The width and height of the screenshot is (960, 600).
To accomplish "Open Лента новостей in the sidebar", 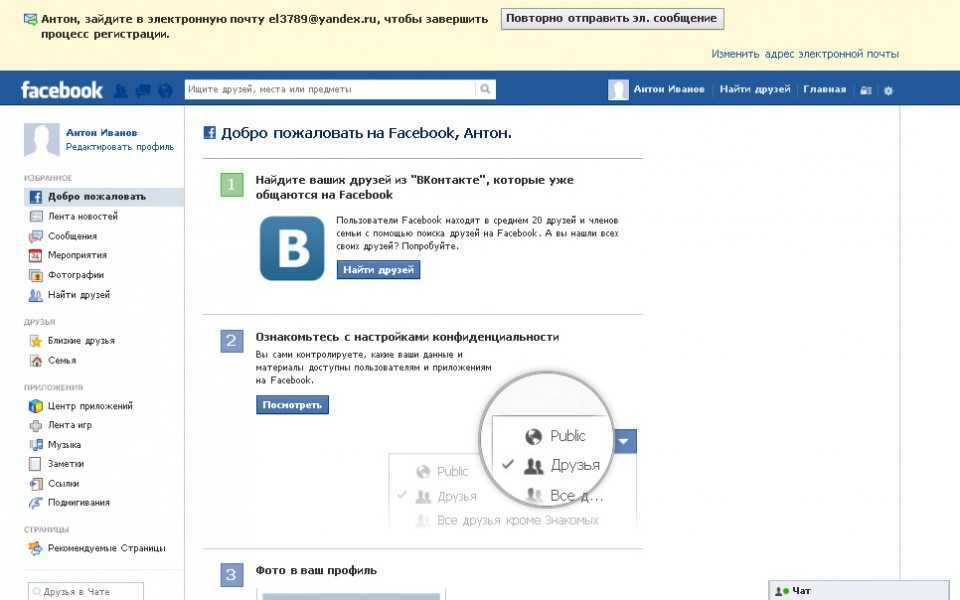I will pos(82,216).
